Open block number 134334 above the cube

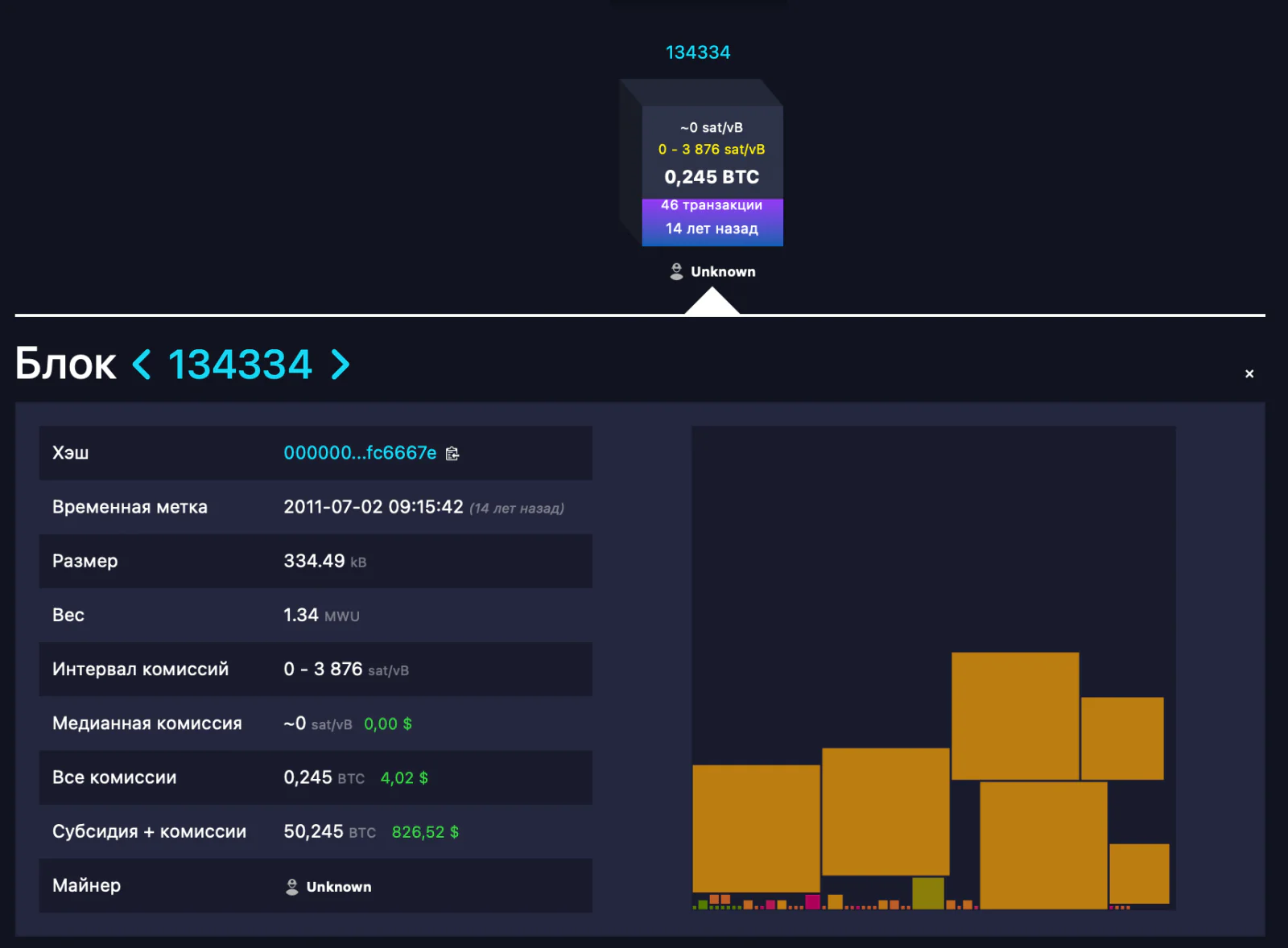pyautogui.click(x=698, y=52)
